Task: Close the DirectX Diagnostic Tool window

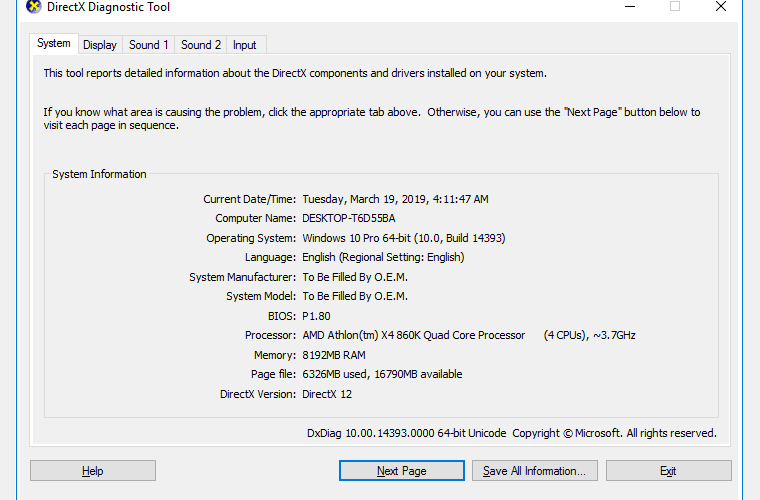Action: click(x=721, y=7)
